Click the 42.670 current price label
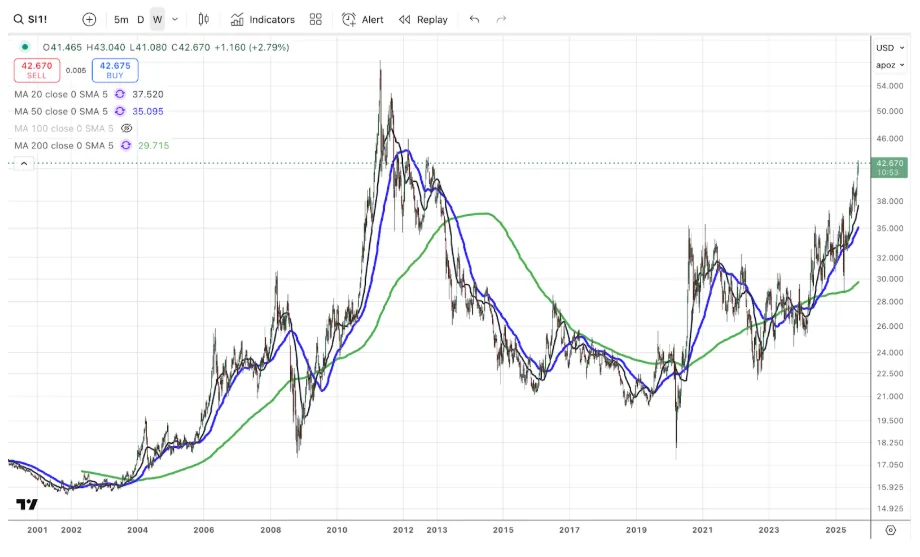The height and width of the screenshot is (557, 920). click(x=889, y=167)
